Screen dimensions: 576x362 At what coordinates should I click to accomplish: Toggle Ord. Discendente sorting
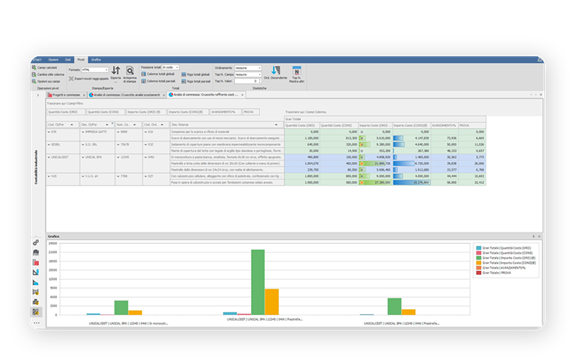pyautogui.click(x=276, y=73)
